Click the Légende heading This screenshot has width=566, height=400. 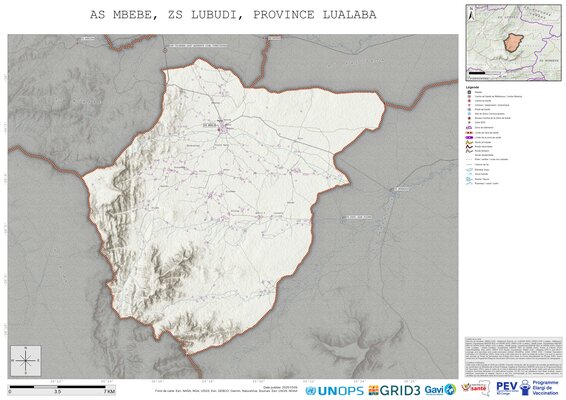click(473, 87)
